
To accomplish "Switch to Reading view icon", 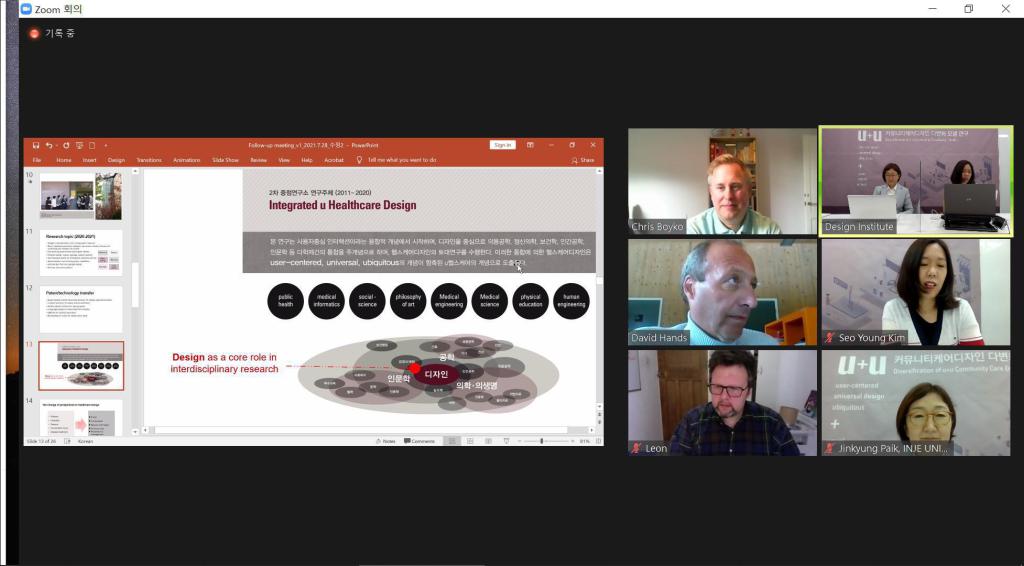I will pyautogui.click(x=488, y=441).
